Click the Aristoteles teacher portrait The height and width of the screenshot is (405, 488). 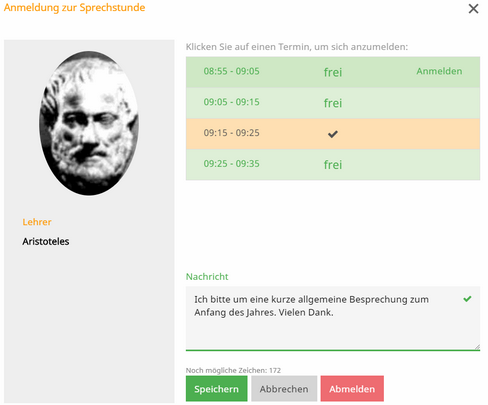(x=89, y=123)
